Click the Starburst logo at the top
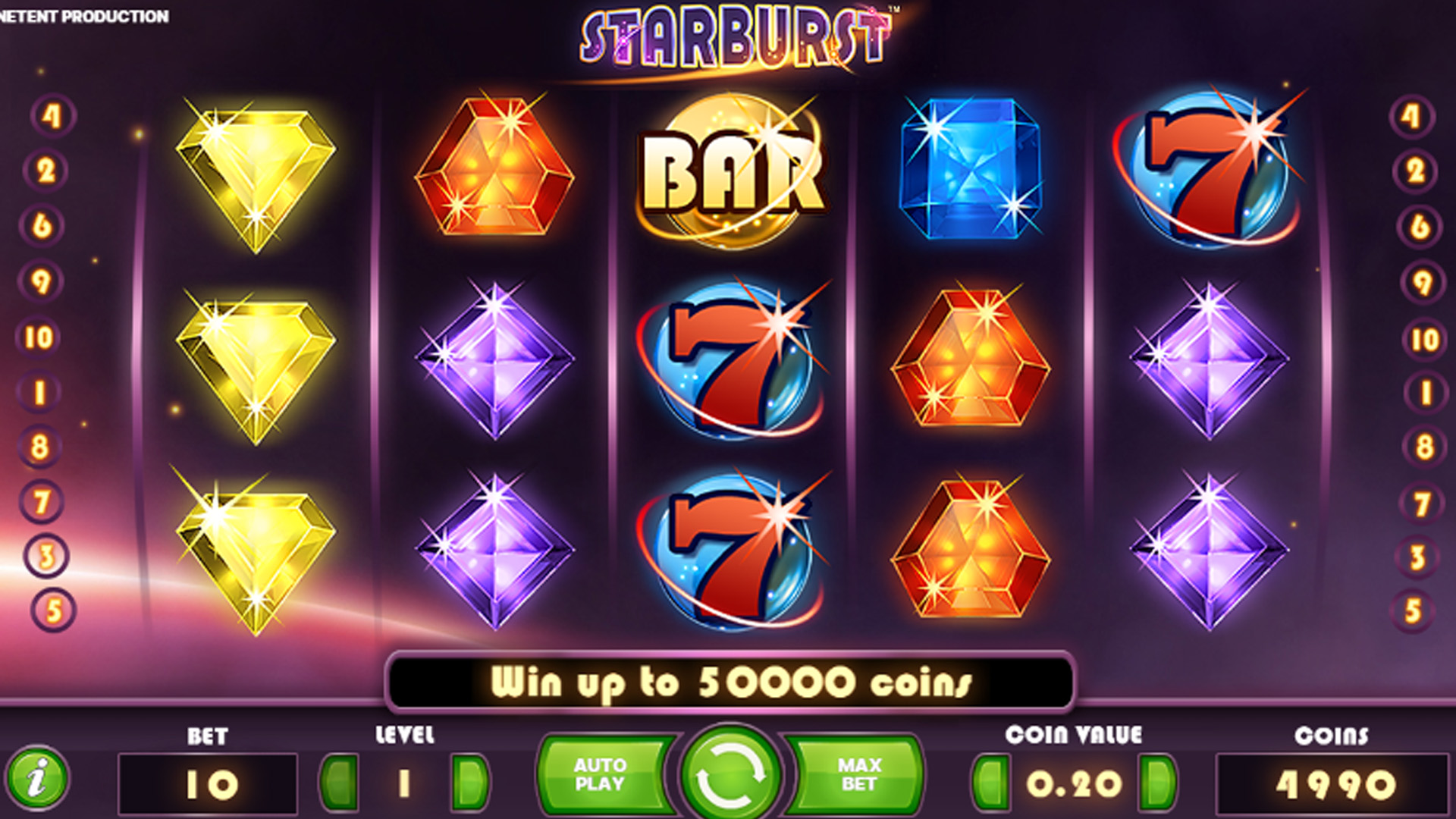 tap(736, 38)
